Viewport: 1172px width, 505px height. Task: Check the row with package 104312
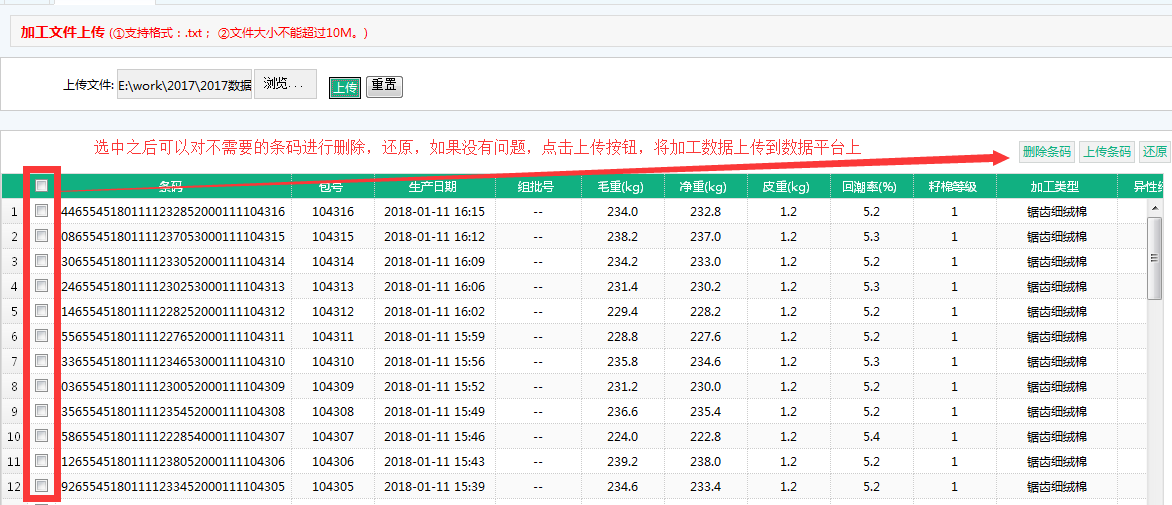[x=42, y=311]
